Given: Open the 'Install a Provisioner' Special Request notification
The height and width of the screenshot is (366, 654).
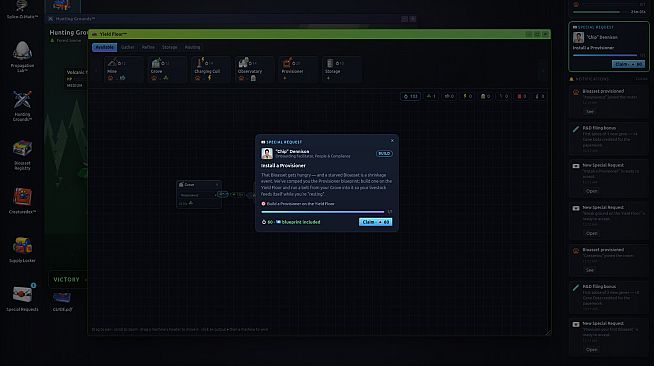Looking at the screenshot, I should click(591, 191).
